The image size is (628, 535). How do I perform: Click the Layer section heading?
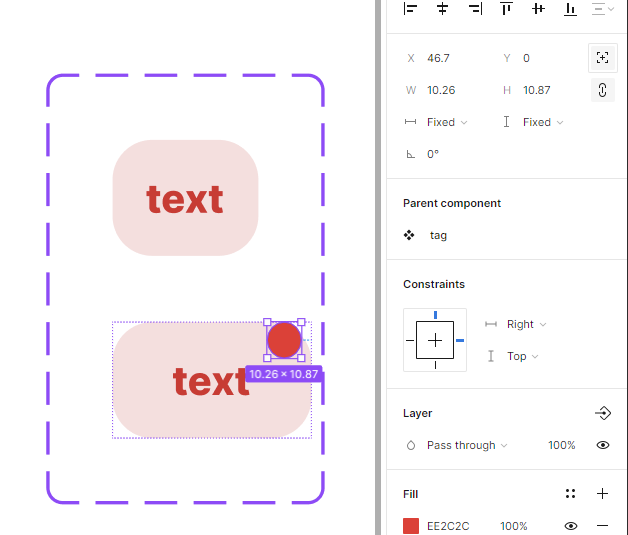pyautogui.click(x=417, y=413)
